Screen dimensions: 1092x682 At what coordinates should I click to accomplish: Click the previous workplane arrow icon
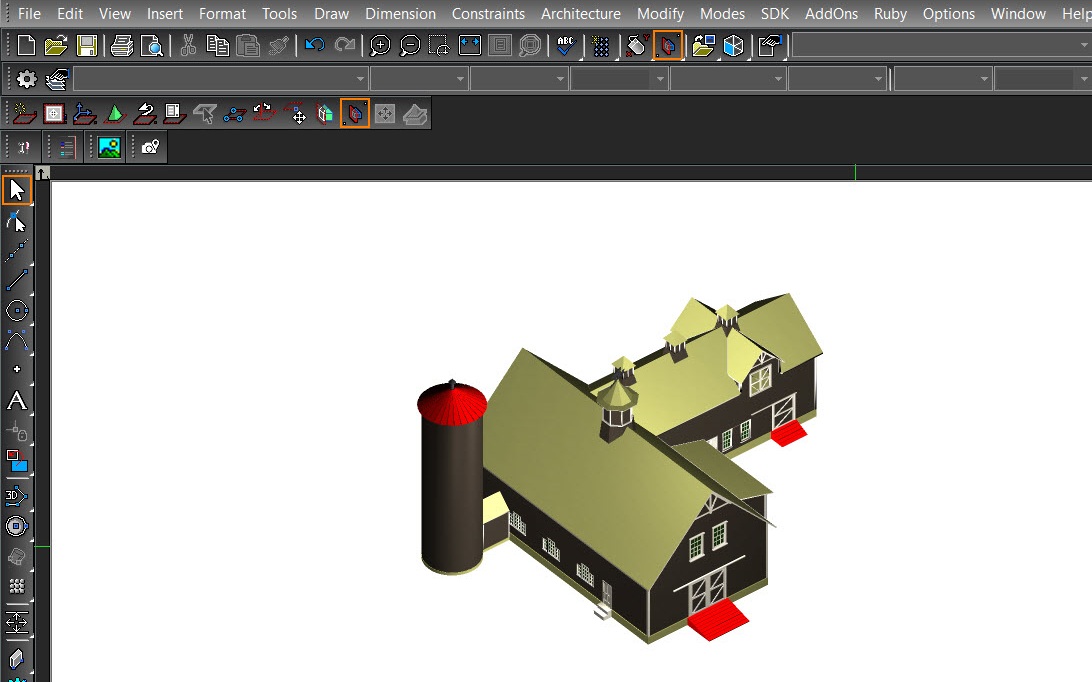[145, 114]
